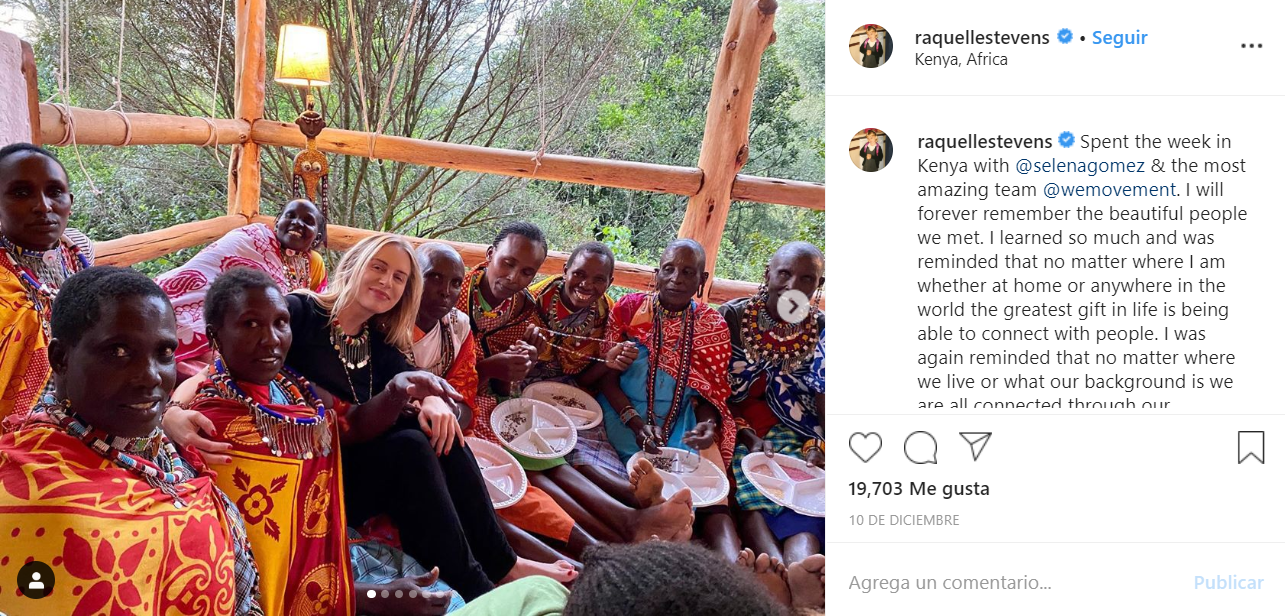The height and width of the screenshot is (616, 1285).
Task: Share the post using the paper plane icon
Action: [975, 446]
